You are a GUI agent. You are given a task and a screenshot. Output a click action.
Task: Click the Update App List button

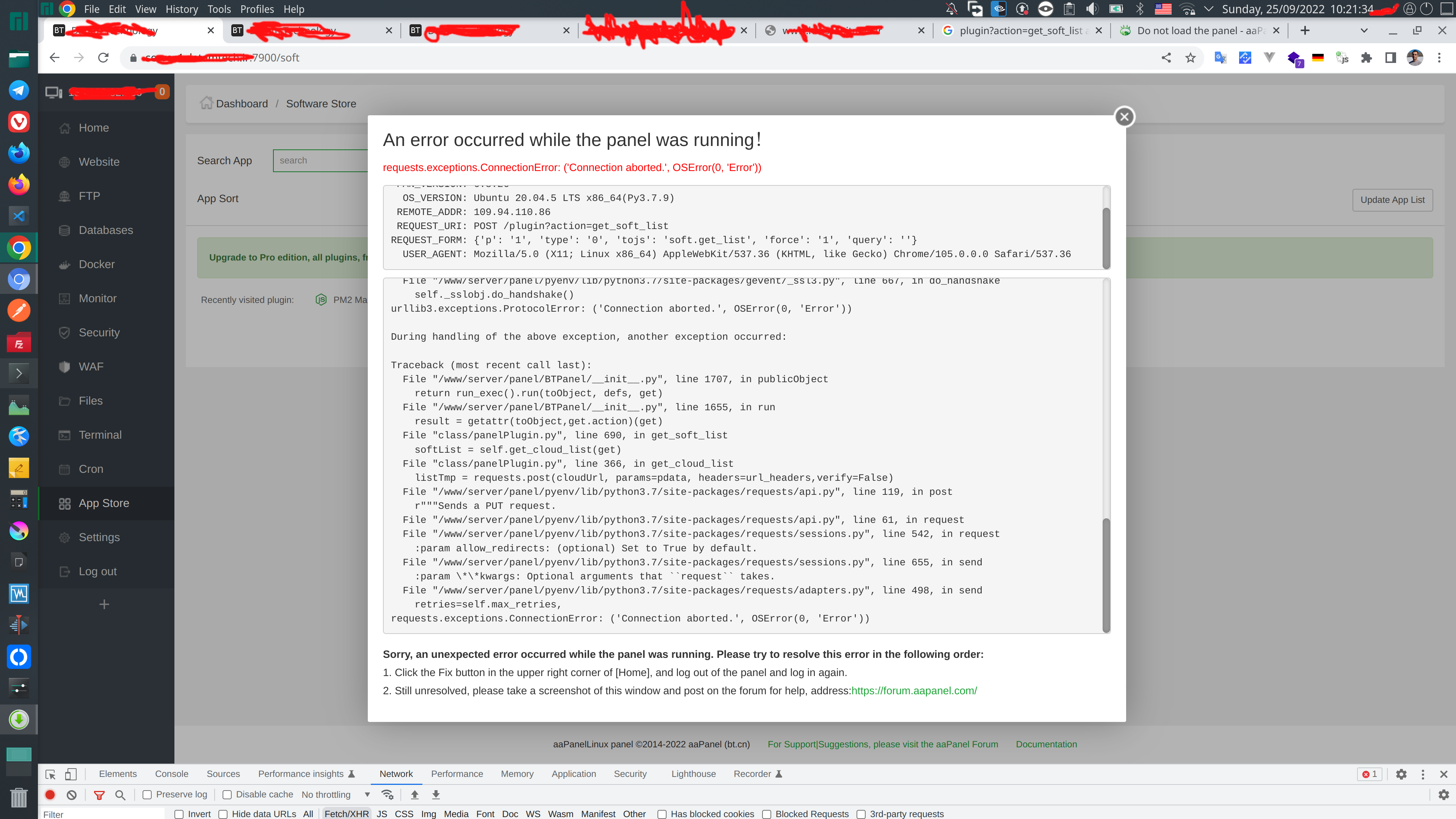click(1392, 200)
